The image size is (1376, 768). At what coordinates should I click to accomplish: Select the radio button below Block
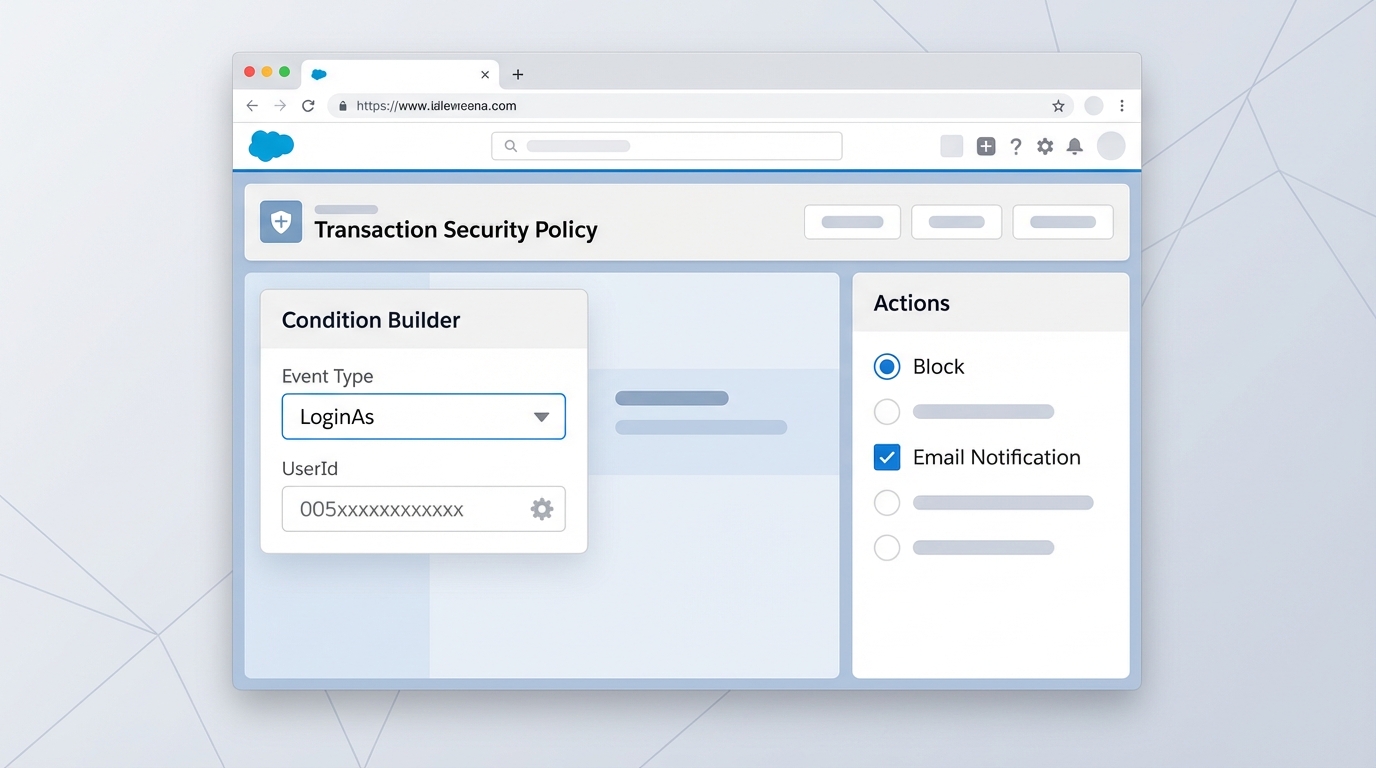(x=887, y=411)
